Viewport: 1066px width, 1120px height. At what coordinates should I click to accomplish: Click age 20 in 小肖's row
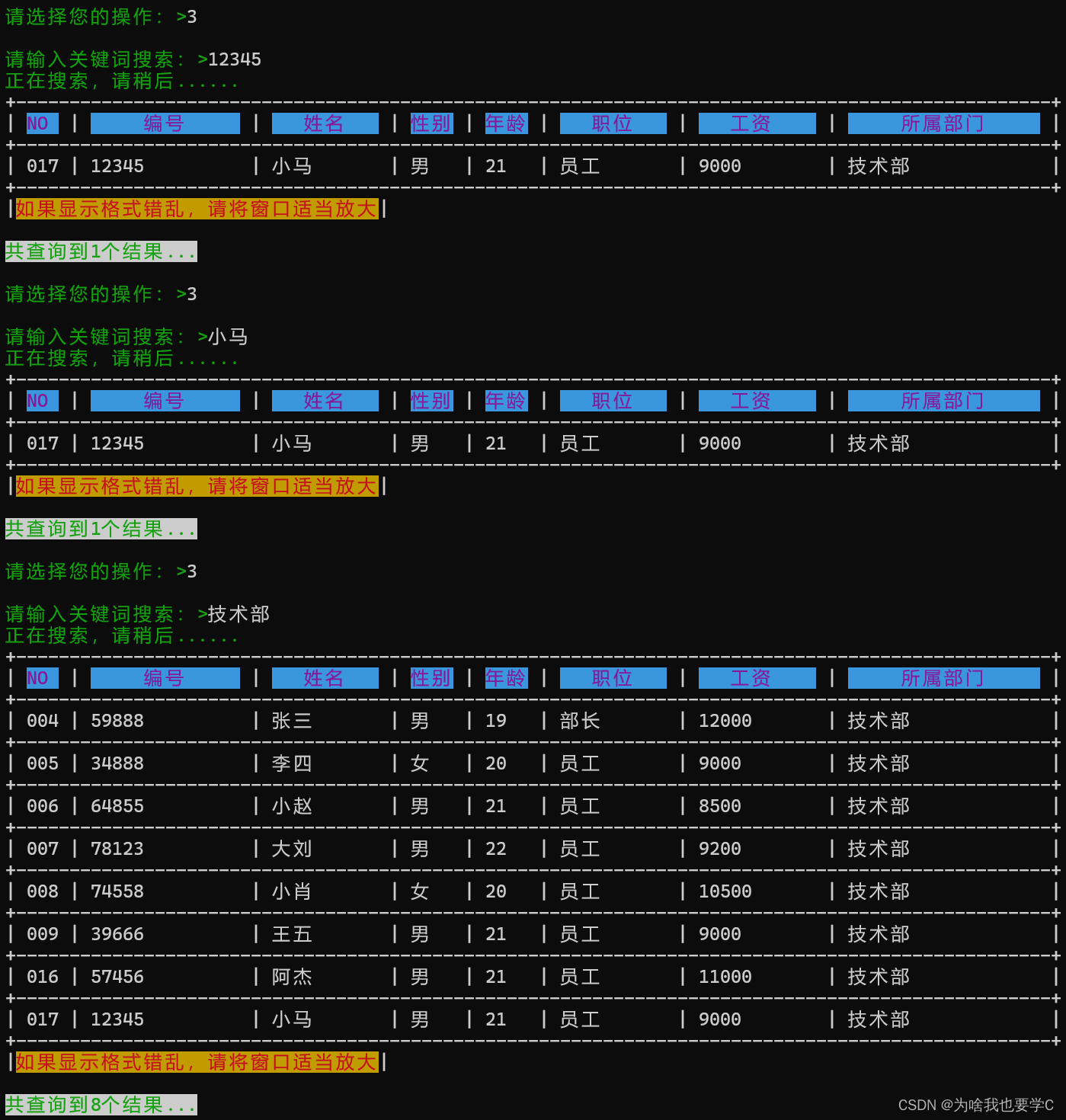pyautogui.click(x=496, y=891)
